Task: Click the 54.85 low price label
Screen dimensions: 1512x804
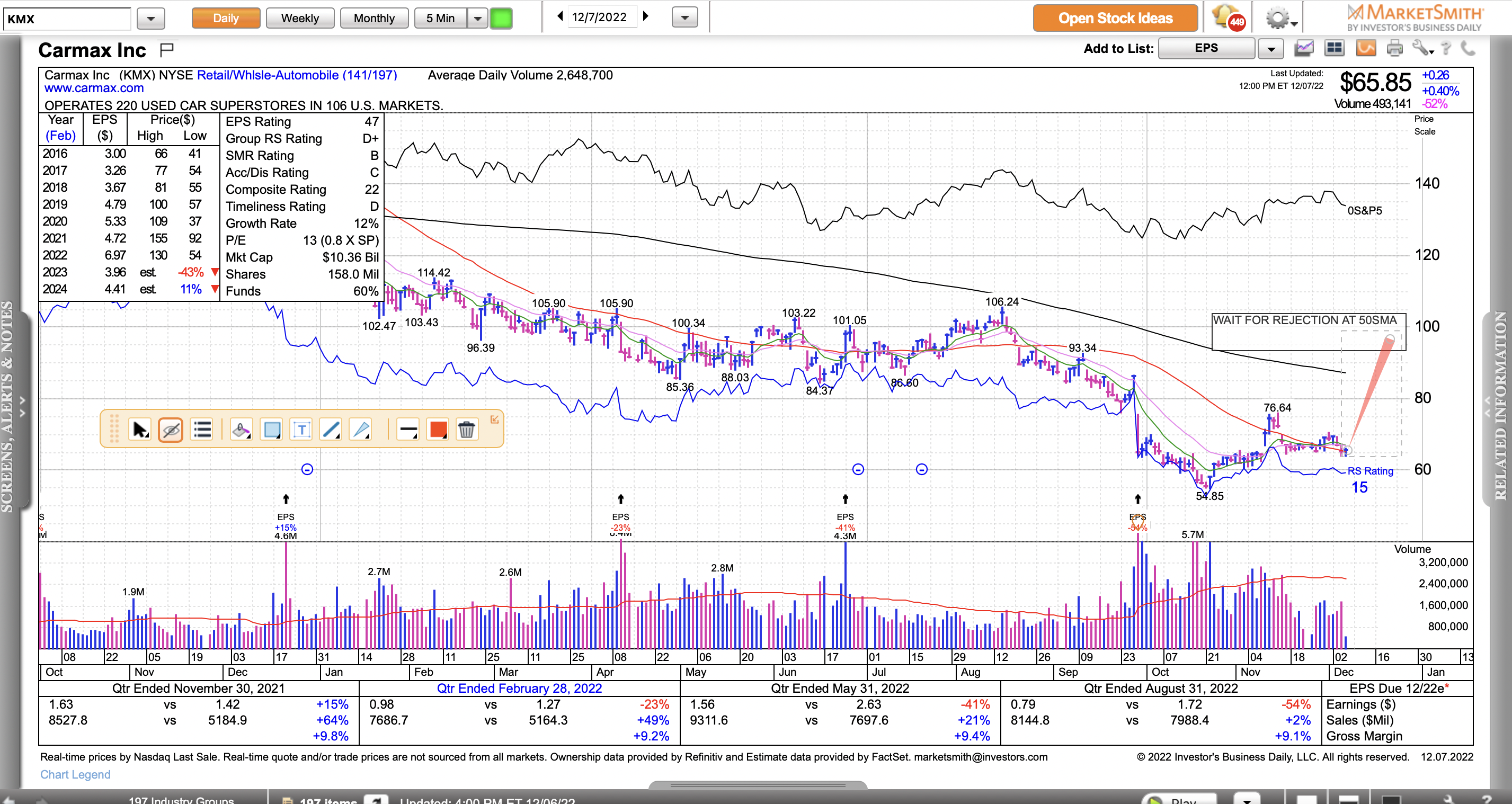Action: pos(1209,496)
